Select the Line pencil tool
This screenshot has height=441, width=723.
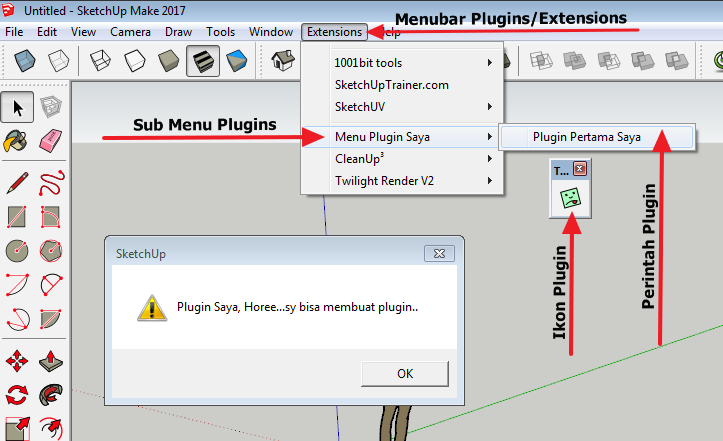tap(17, 183)
